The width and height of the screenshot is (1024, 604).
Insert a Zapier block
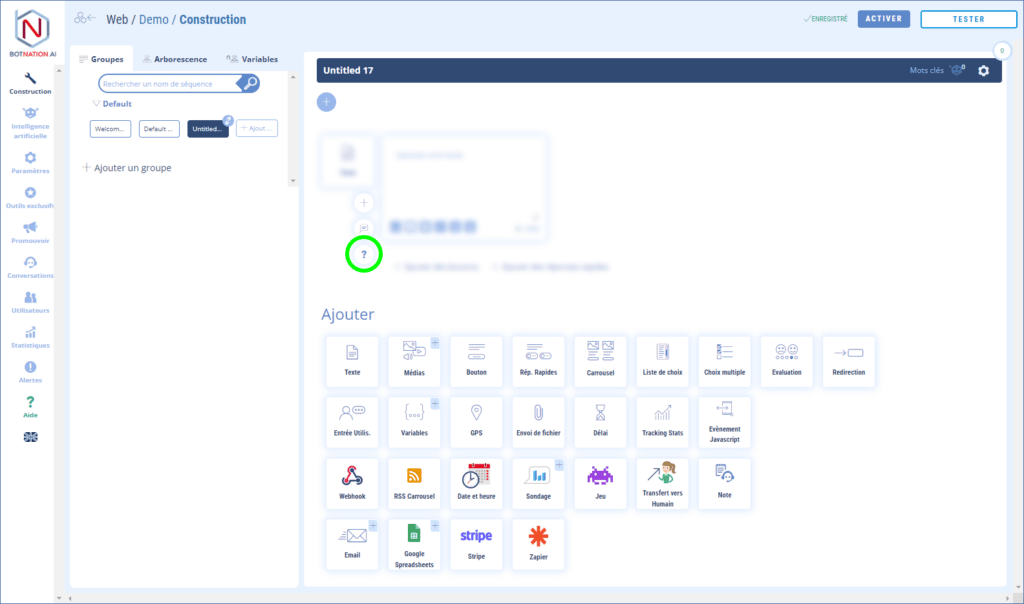coord(538,544)
